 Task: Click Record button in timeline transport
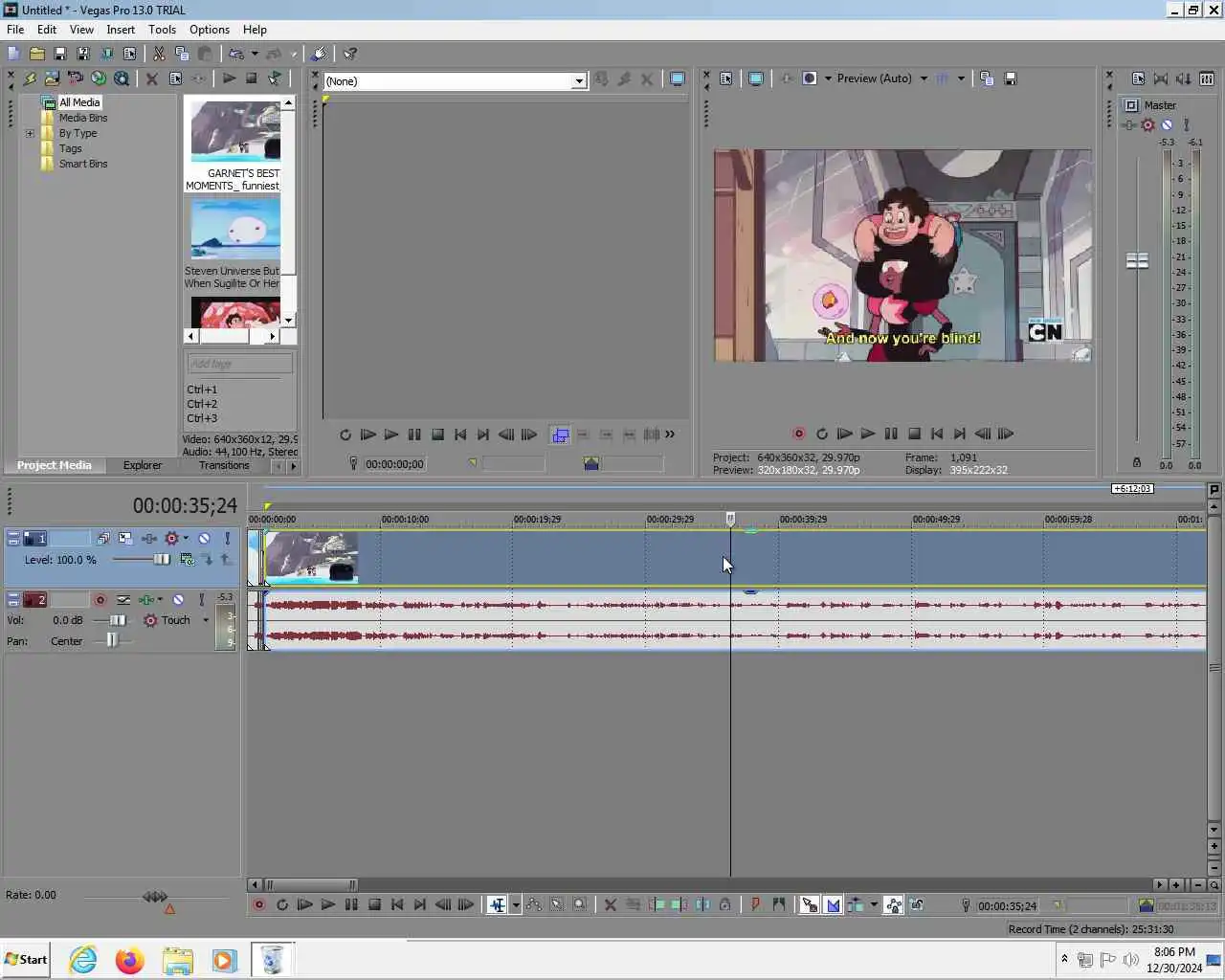click(x=258, y=904)
